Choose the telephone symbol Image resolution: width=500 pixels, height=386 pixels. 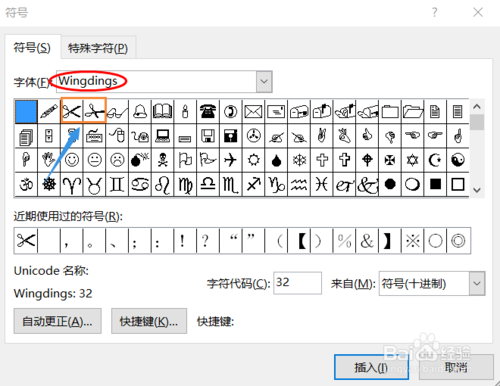[208, 112]
